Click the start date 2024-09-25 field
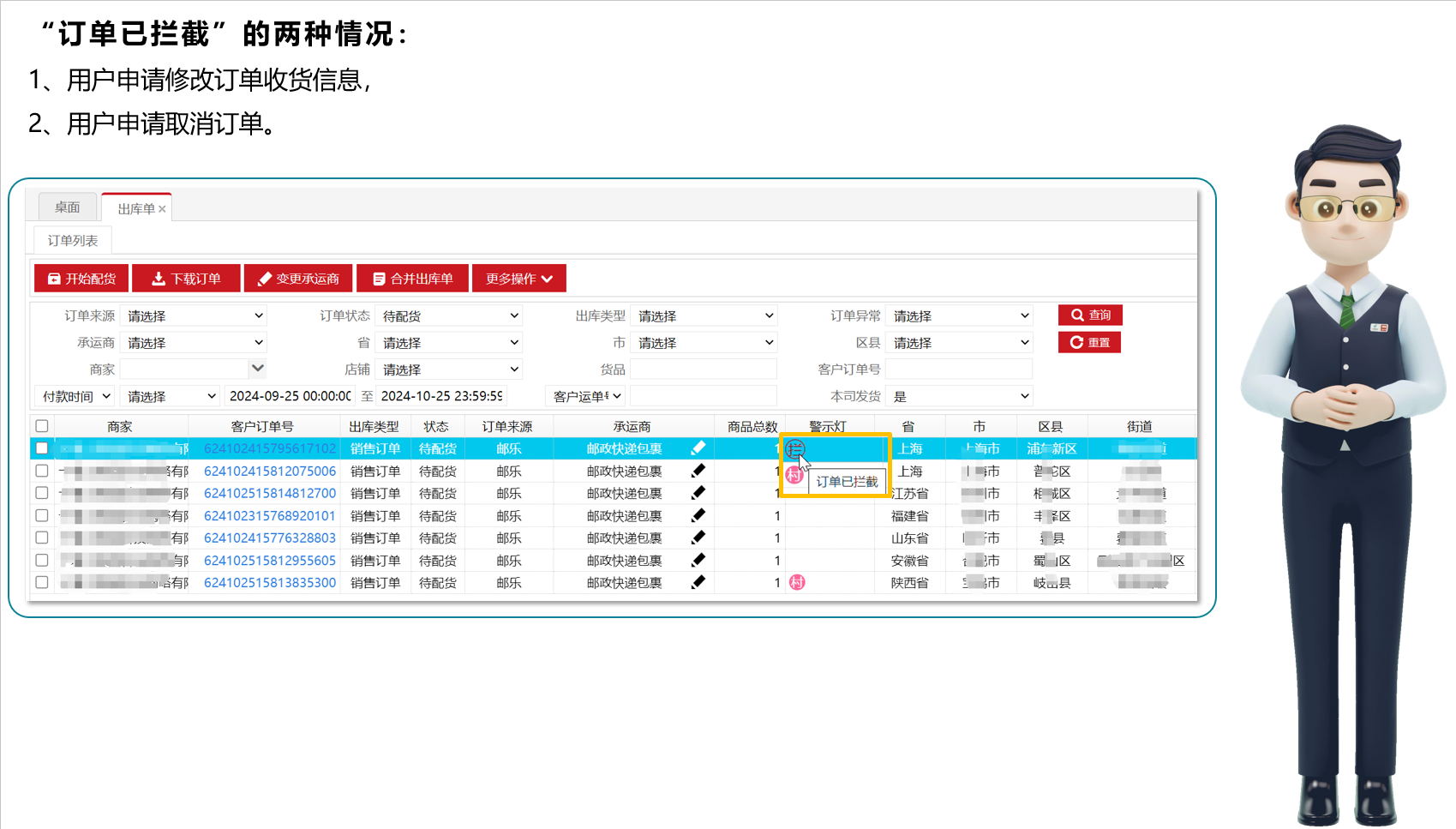The height and width of the screenshot is (829, 1456). [290, 396]
